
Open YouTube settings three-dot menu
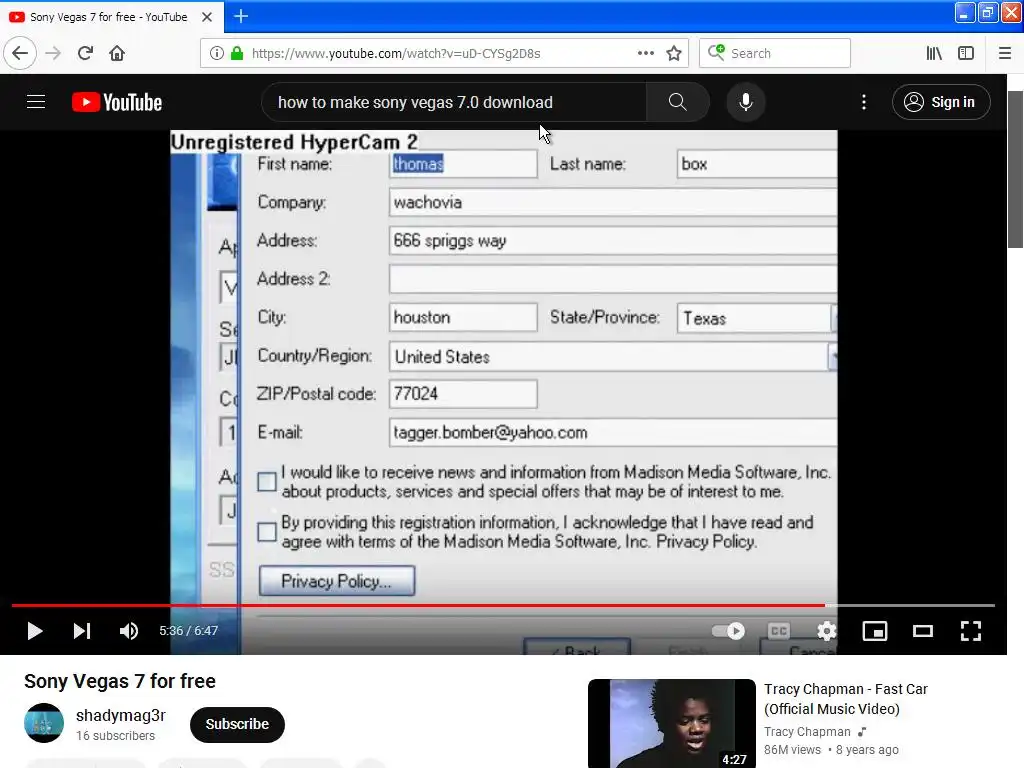point(864,102)
